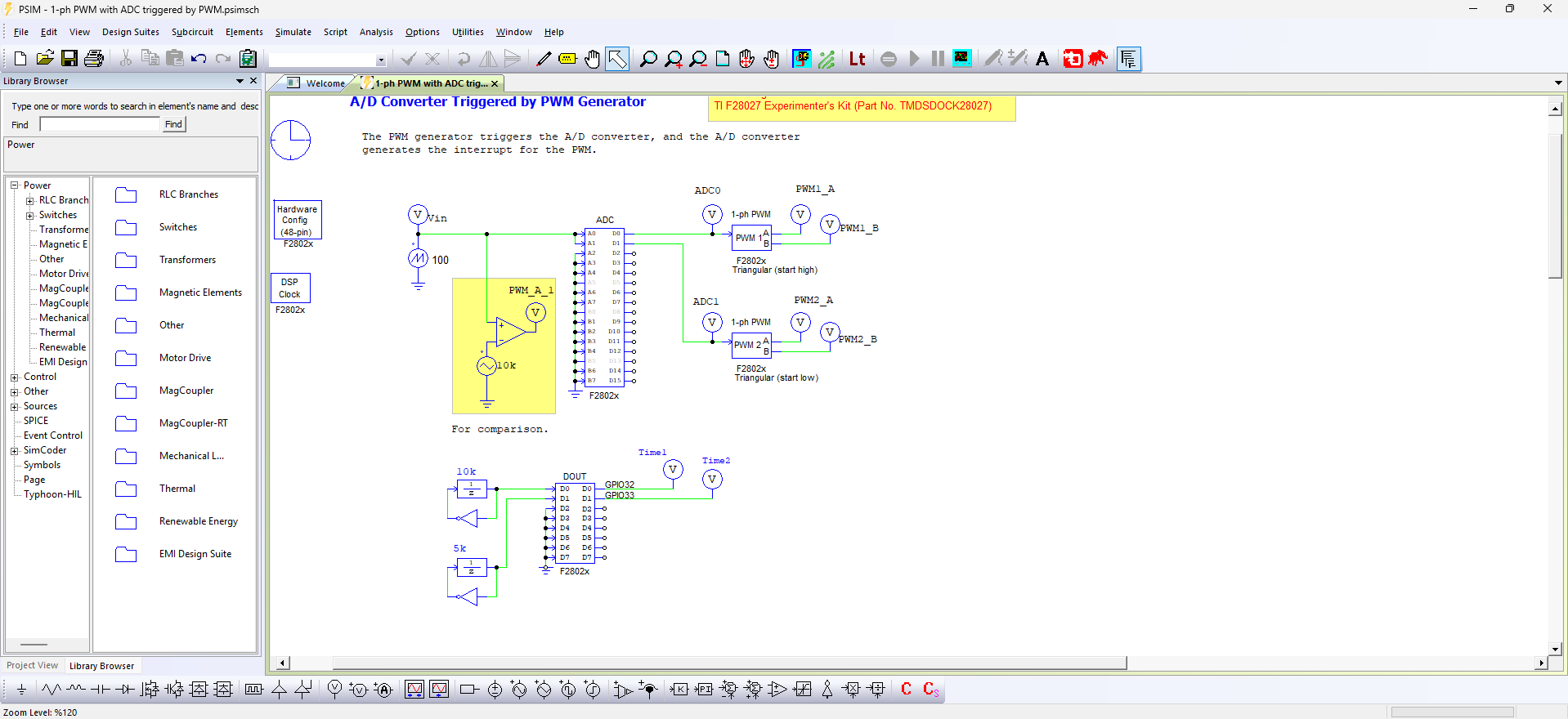Select the Zoom In magnifier tool
This screenshot has width=1568, height=719.
click(673, 59)
